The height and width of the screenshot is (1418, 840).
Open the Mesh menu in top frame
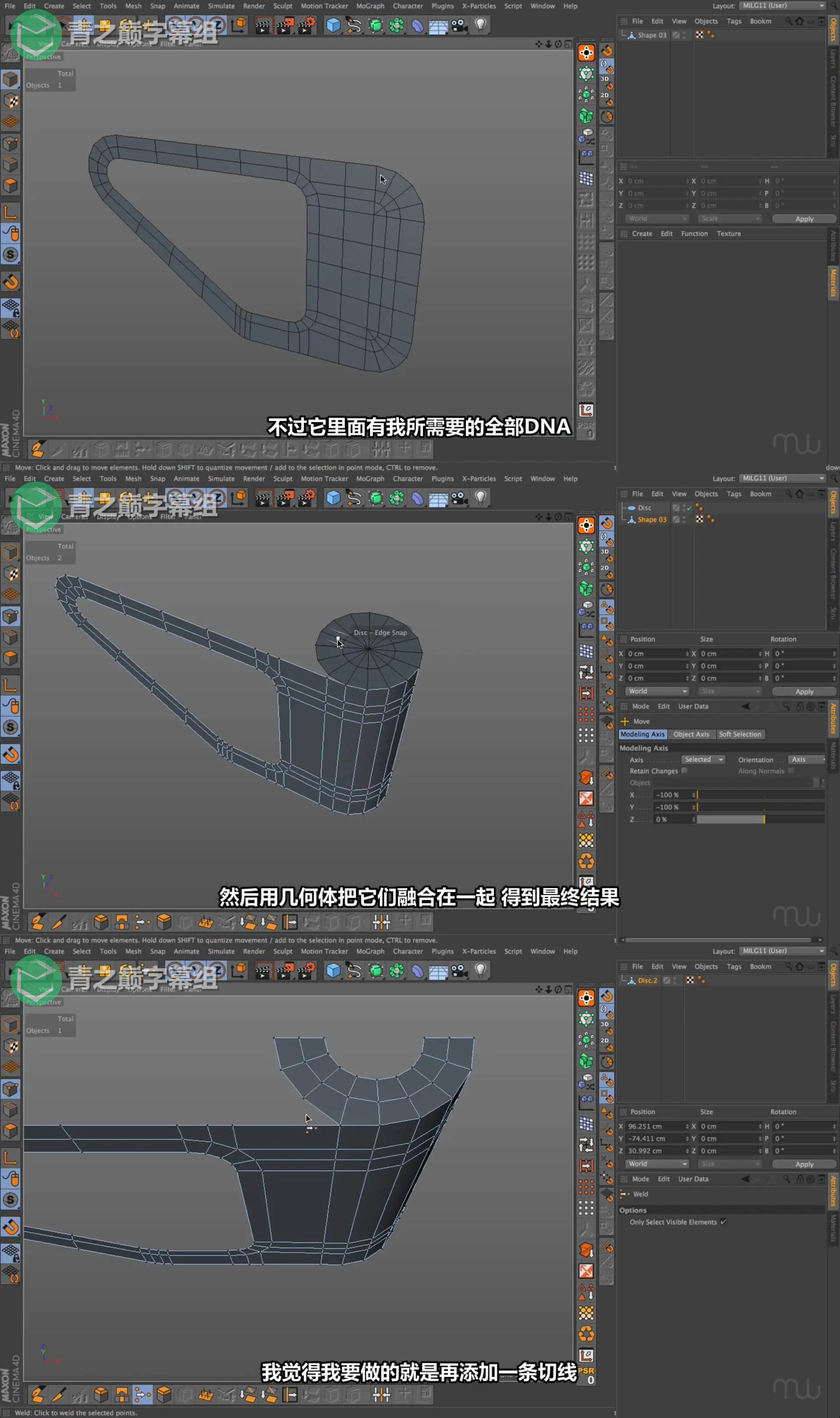[133, 6]
